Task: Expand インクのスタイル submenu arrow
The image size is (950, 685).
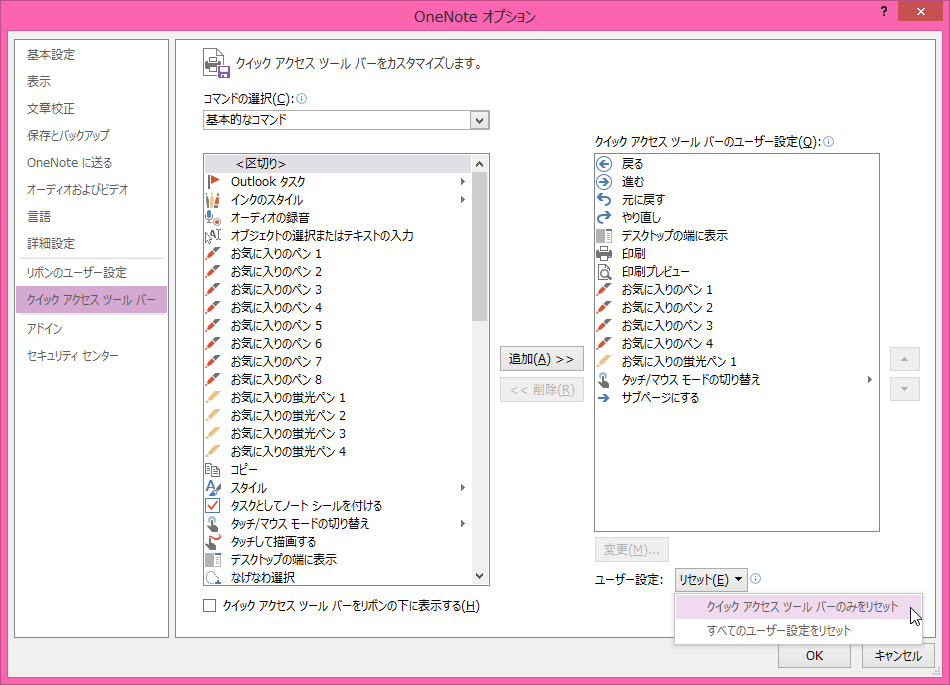Action: coord(463,200)
